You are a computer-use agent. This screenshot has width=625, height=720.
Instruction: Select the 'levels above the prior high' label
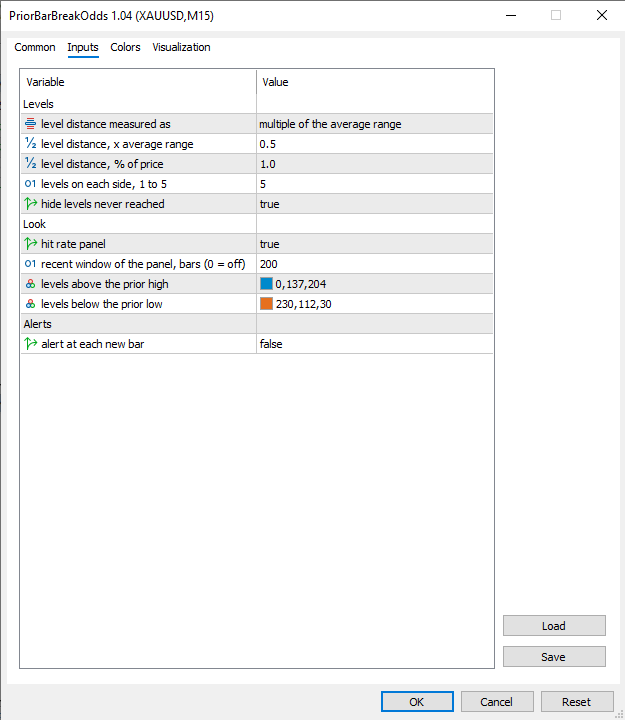pos(105,284)
